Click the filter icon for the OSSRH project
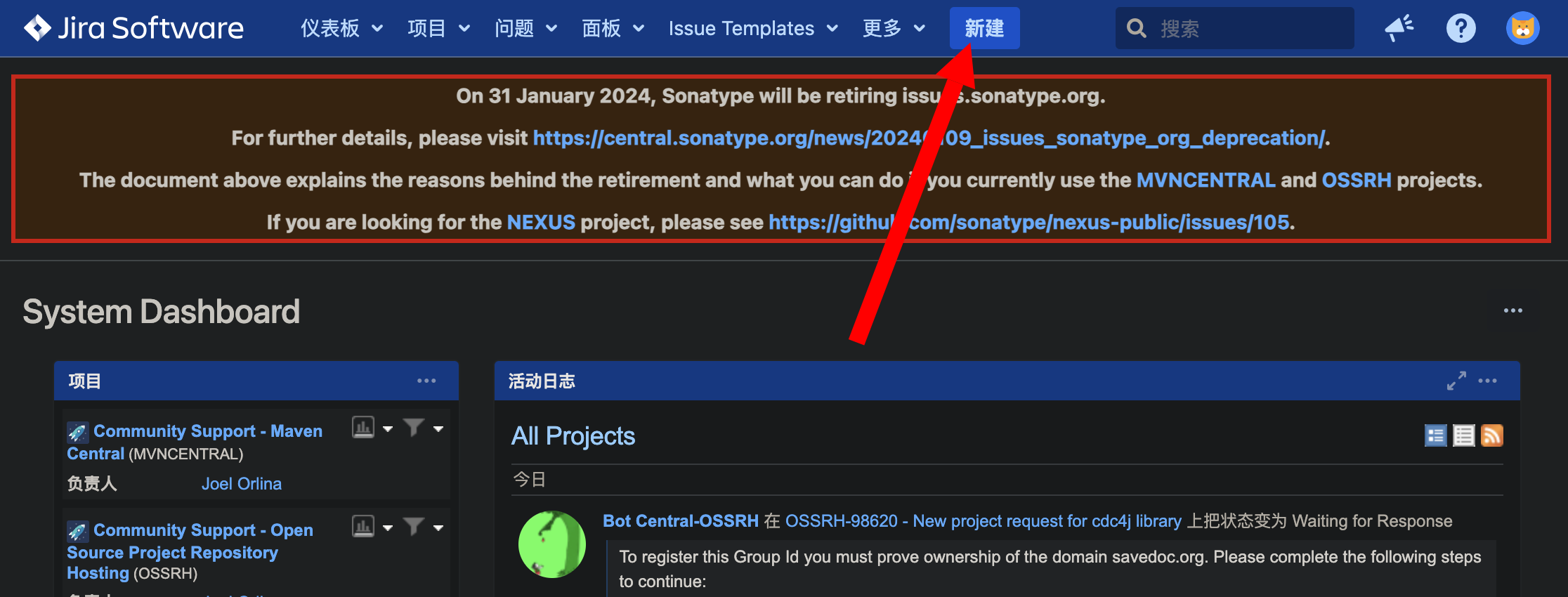Screen dimensions: 1568x597 click(413, 526)
